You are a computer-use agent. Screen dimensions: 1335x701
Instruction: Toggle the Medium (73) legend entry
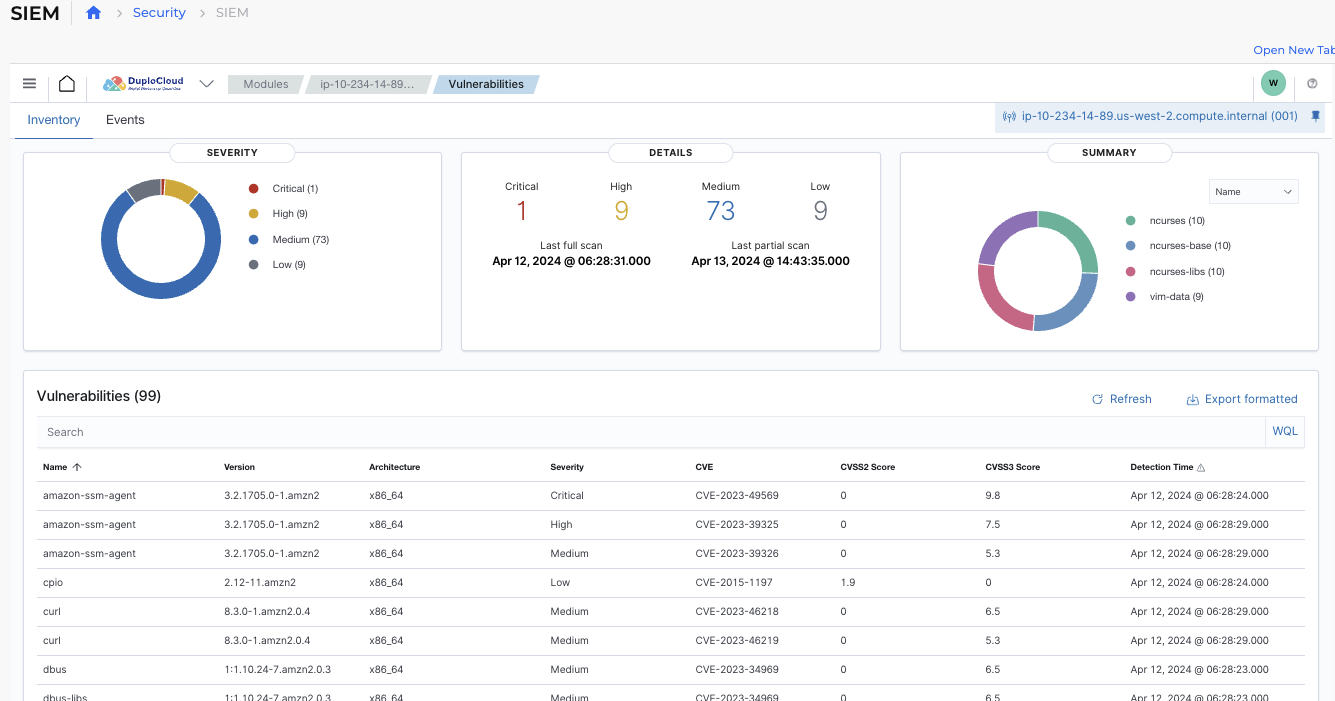pyautogui.click(x=288, y=240)
